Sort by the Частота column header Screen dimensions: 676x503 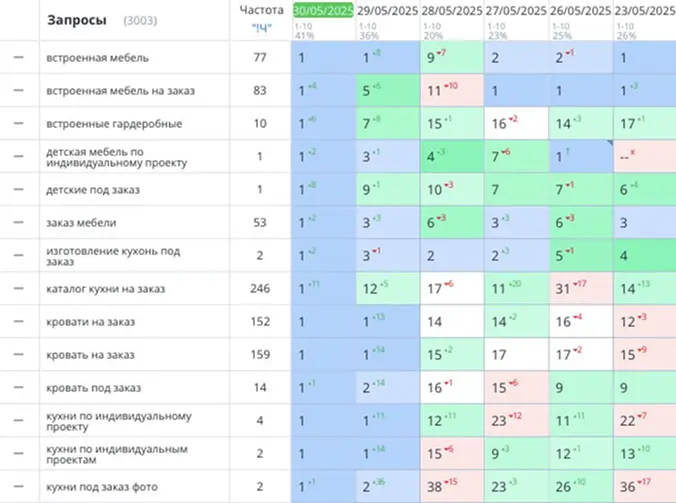[x=261, y=10]
